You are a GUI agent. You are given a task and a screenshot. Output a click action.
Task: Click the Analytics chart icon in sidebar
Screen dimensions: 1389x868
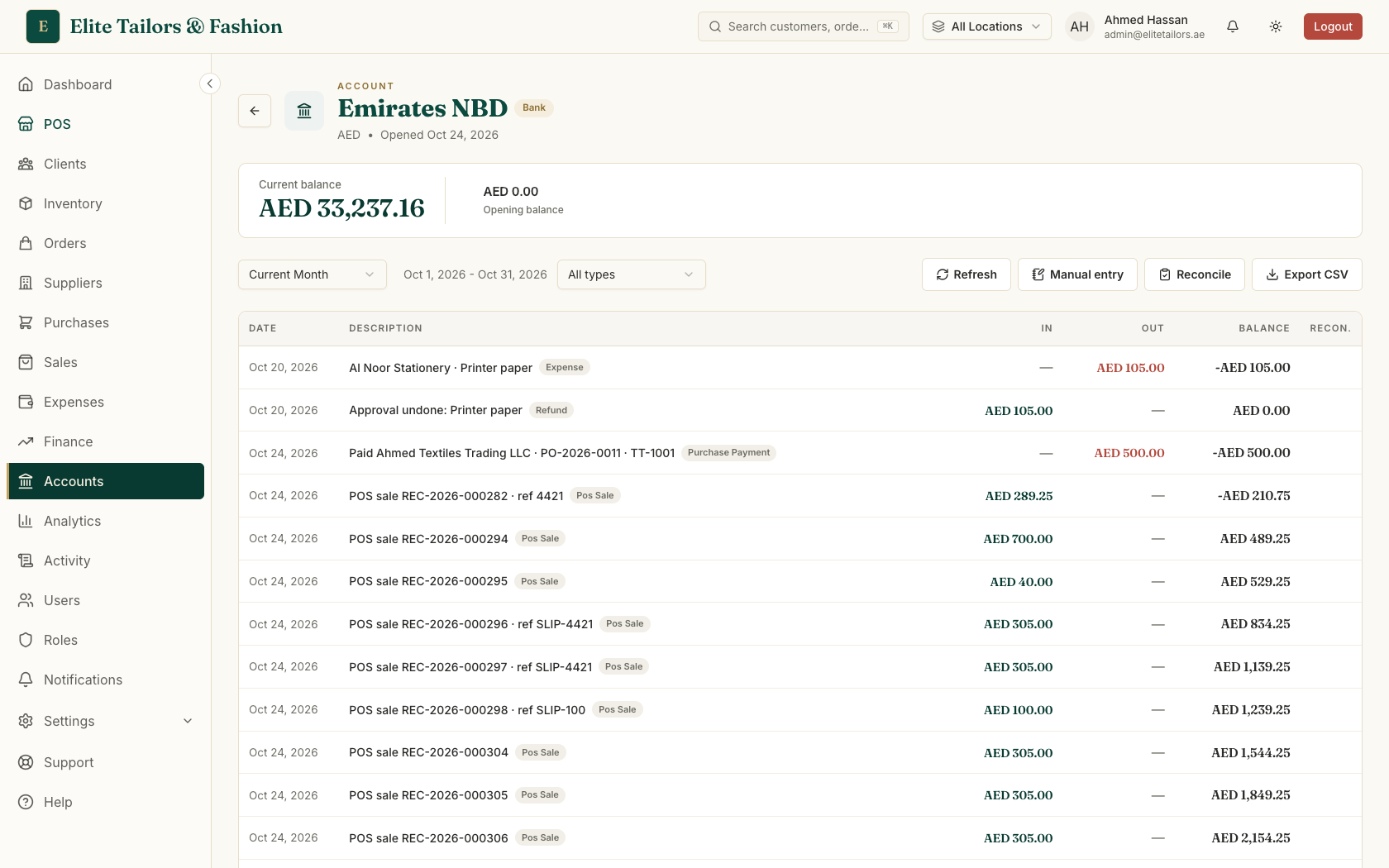(x=26, y=521)
